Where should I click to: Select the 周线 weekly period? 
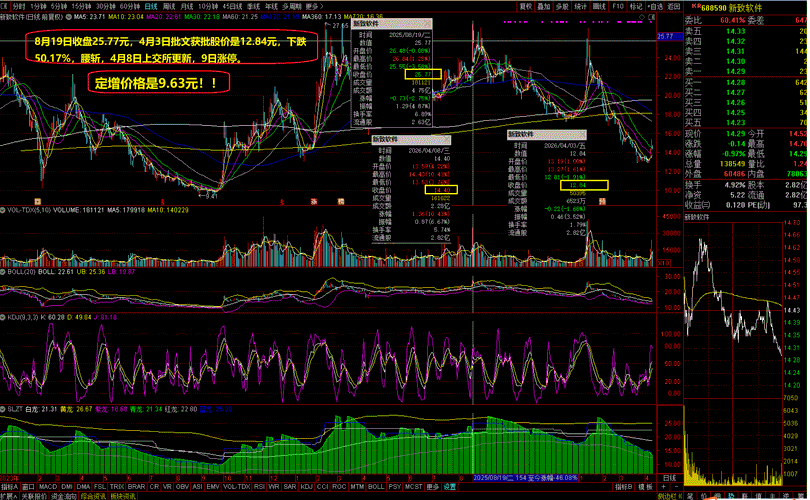click(x=169, y=7)
